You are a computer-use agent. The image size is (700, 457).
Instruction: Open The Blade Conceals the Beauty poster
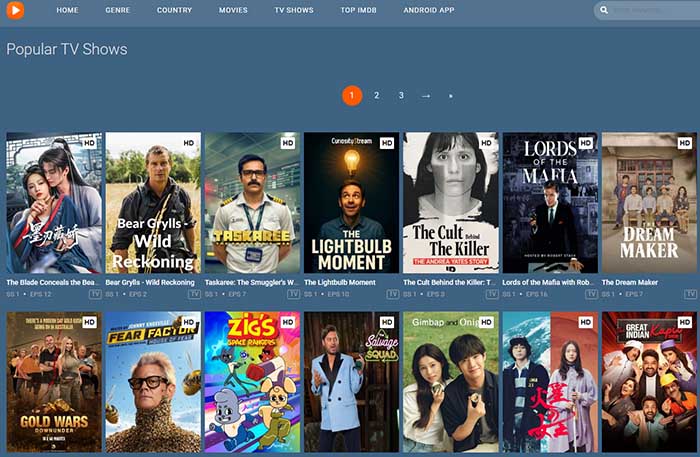pyautogui.click(x=54, y=203)
